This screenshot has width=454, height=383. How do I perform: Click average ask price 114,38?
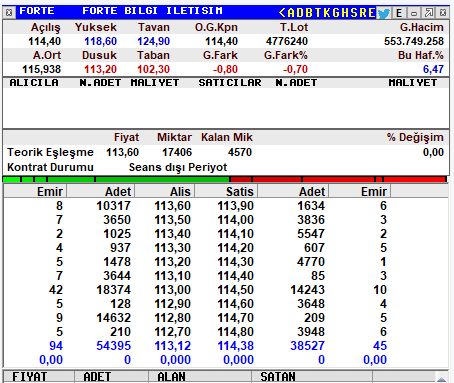click(x=235, y=346)
